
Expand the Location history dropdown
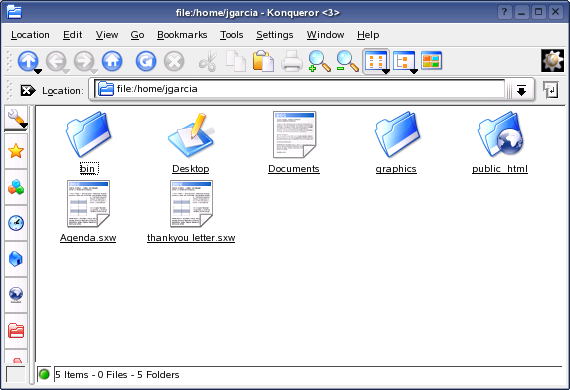pos(521,90)
